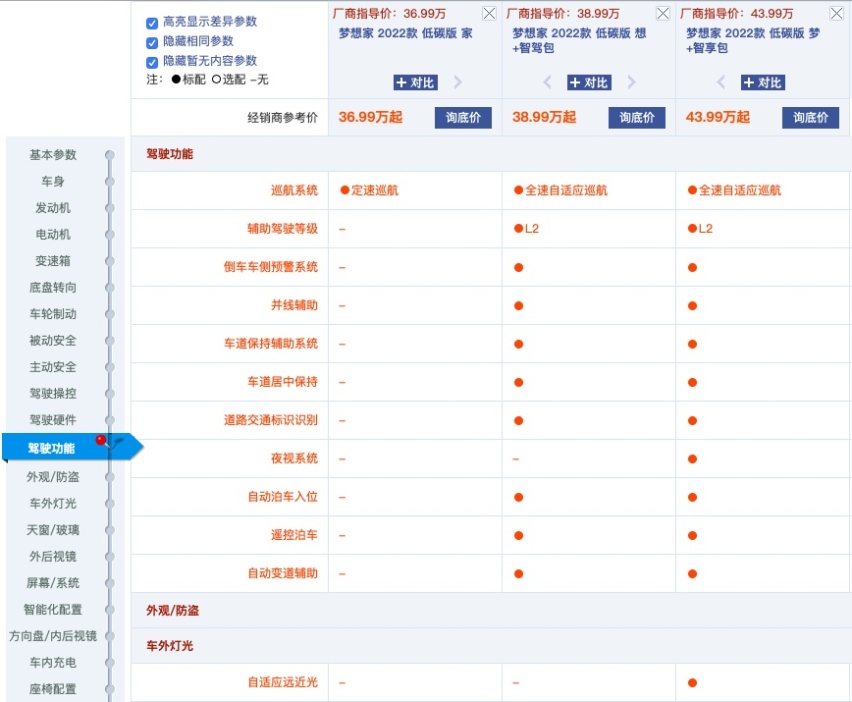Click the 夜视系统 parameter label
This screenshot has width=852, height=702.
294,459
